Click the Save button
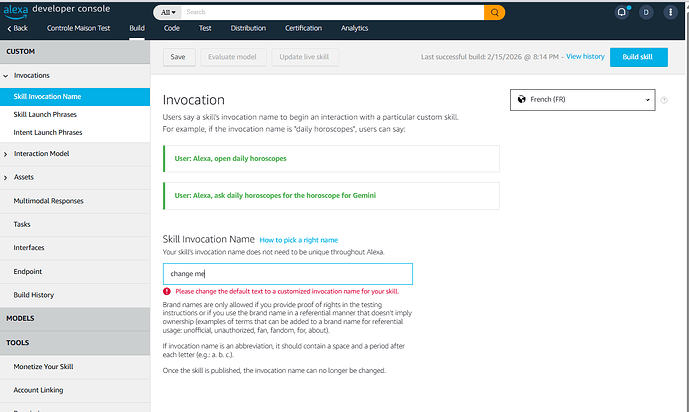689x412 pixels. [x=178, y=57]
